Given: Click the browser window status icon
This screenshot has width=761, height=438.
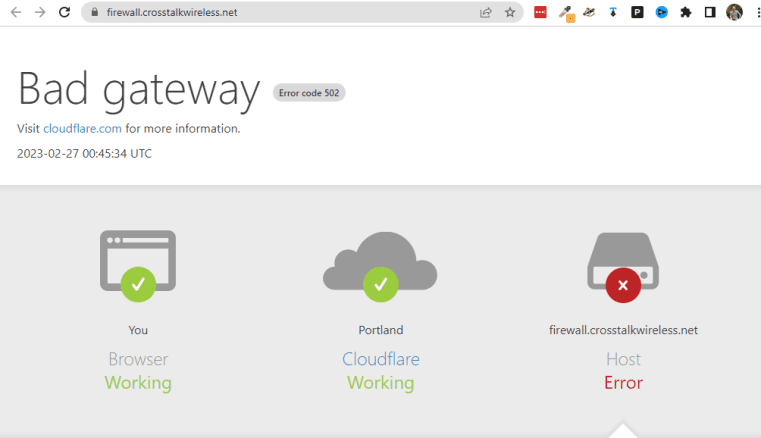Looking at the screenshot, I should 138,266.
